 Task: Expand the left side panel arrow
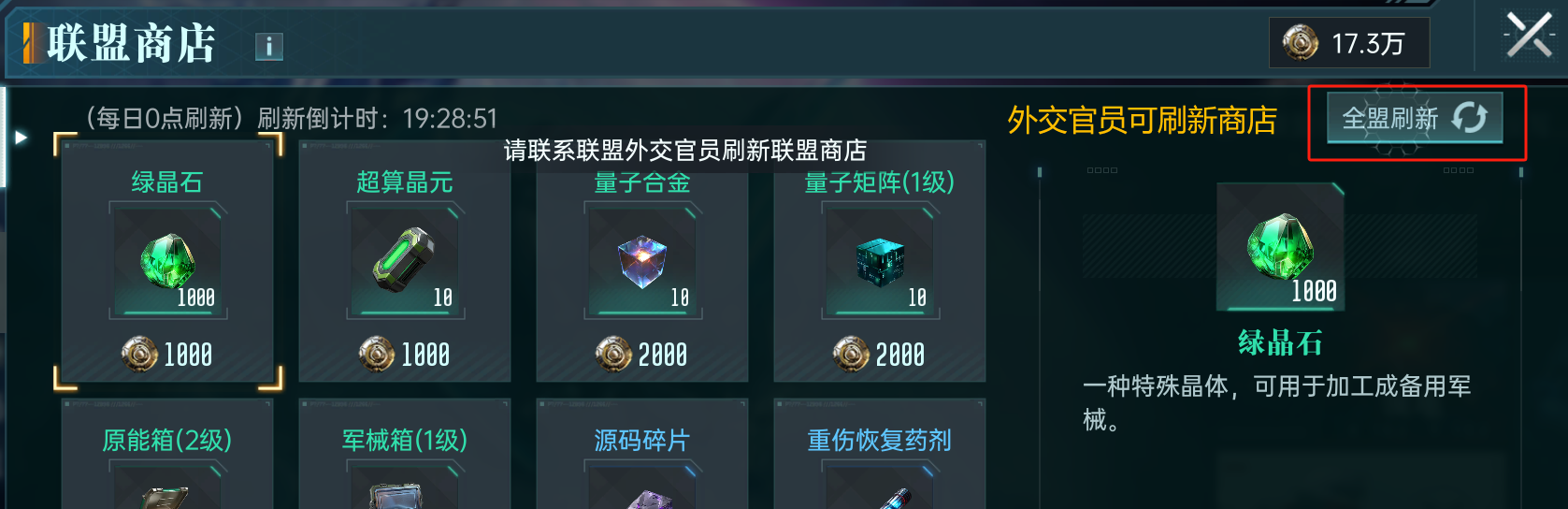click(22, 138)
